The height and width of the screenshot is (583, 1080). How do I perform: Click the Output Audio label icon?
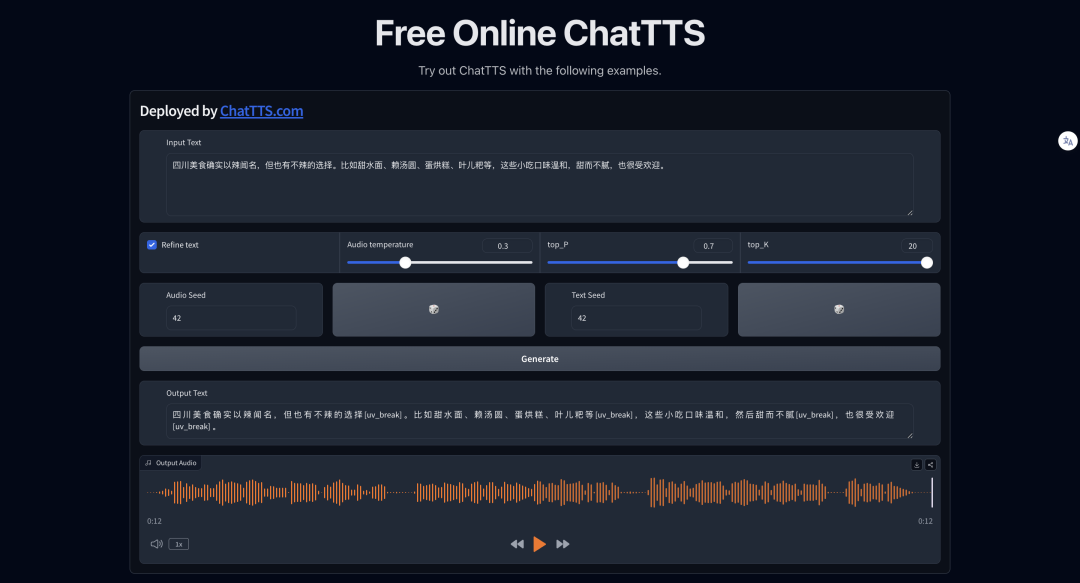point(148,463)
